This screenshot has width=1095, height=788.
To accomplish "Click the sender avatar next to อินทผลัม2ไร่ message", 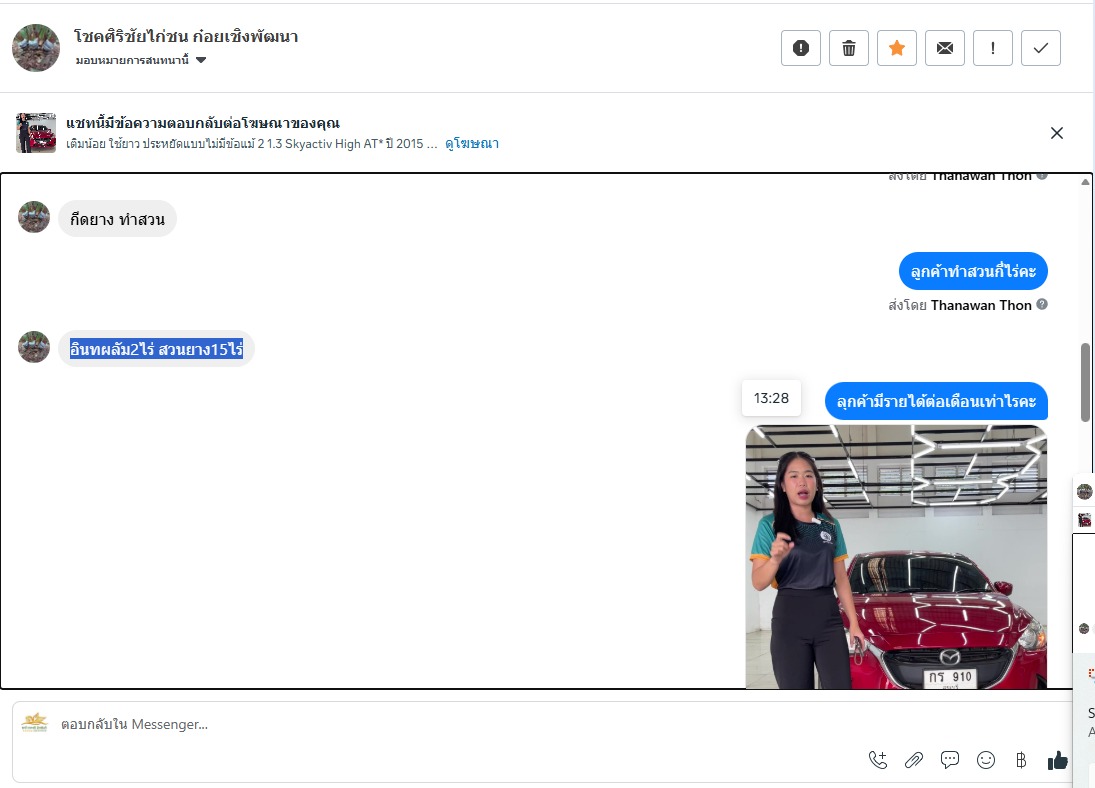I will pyautogui.click(x=34, y=346).
